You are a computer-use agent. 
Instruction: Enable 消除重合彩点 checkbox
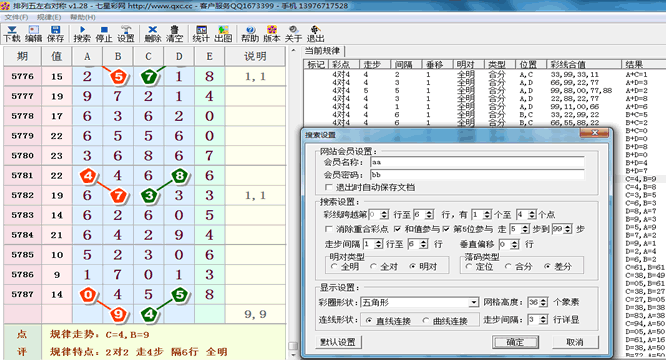tap(328, 229)
